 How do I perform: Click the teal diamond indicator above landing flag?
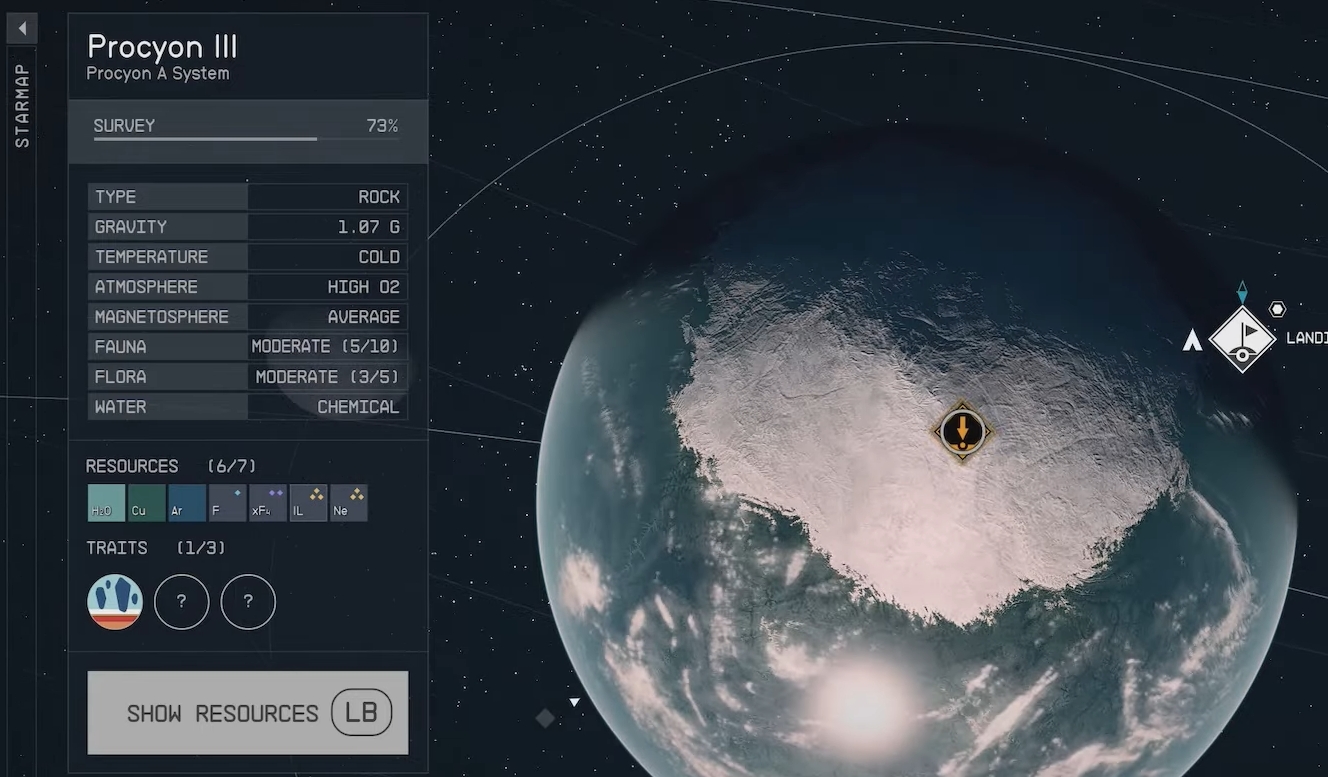1242,292
